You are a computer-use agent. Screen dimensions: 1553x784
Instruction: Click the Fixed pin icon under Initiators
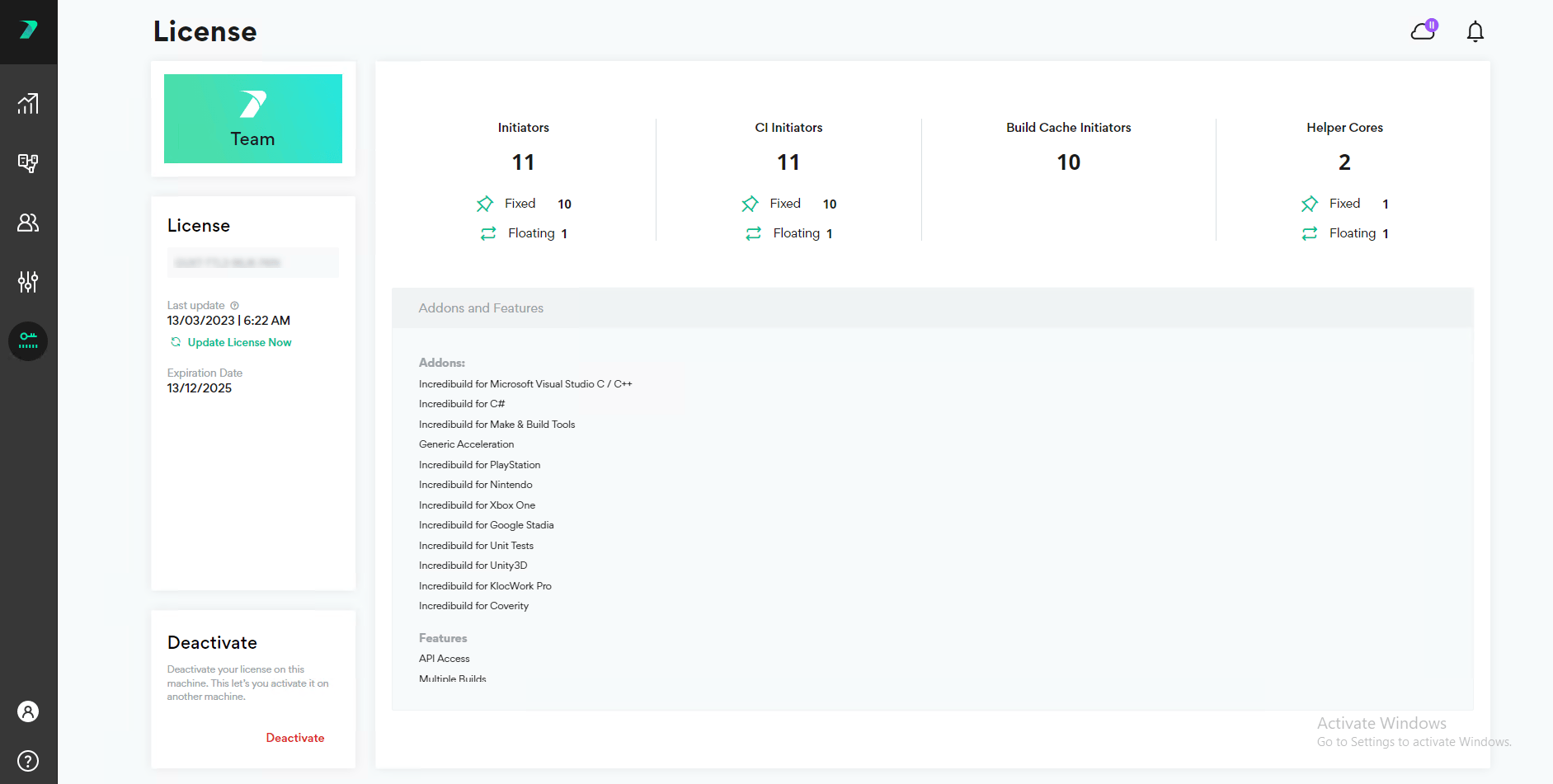point(485,204)
